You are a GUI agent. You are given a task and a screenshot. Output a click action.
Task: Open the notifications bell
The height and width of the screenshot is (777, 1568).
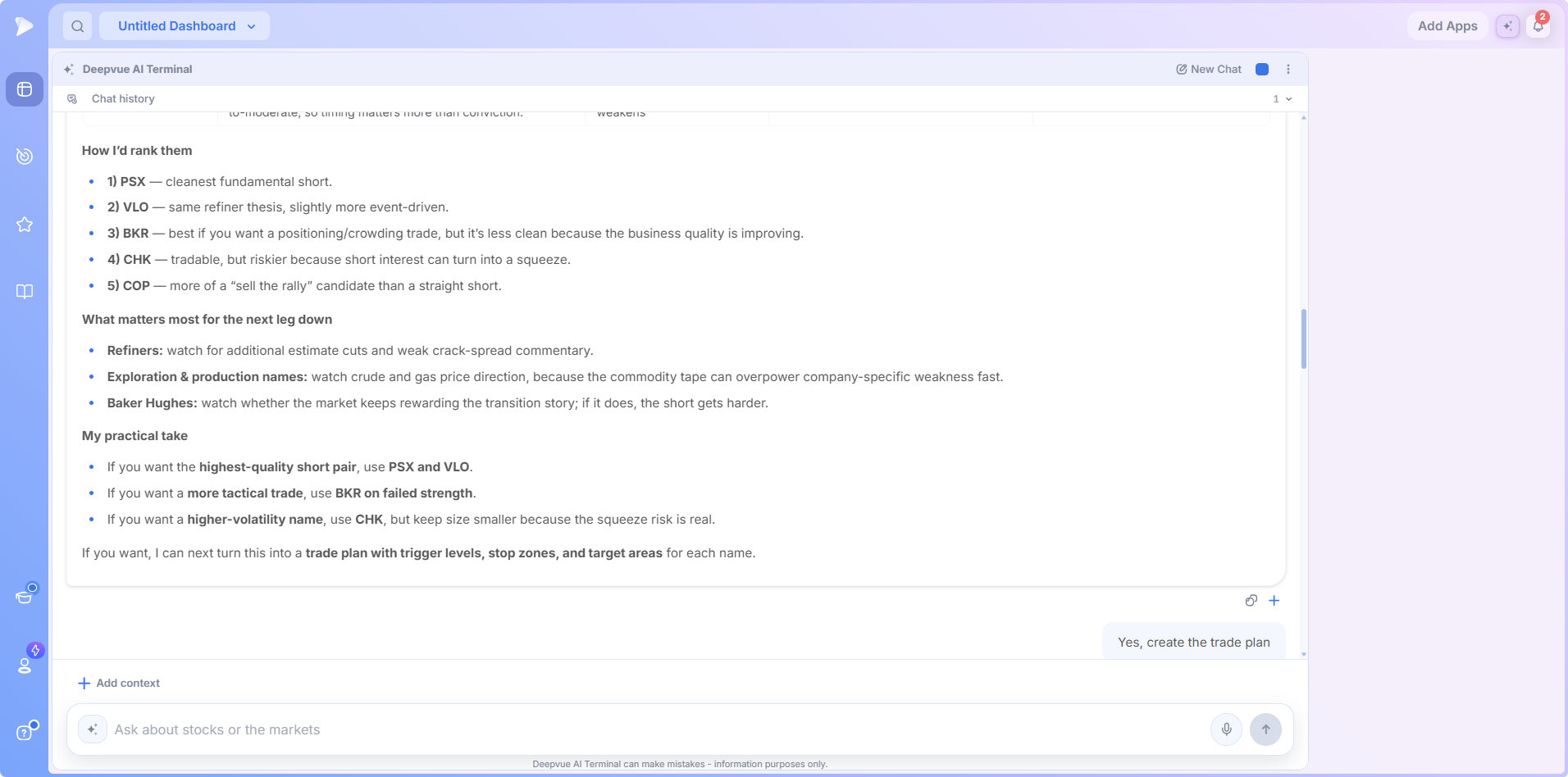1538,26
